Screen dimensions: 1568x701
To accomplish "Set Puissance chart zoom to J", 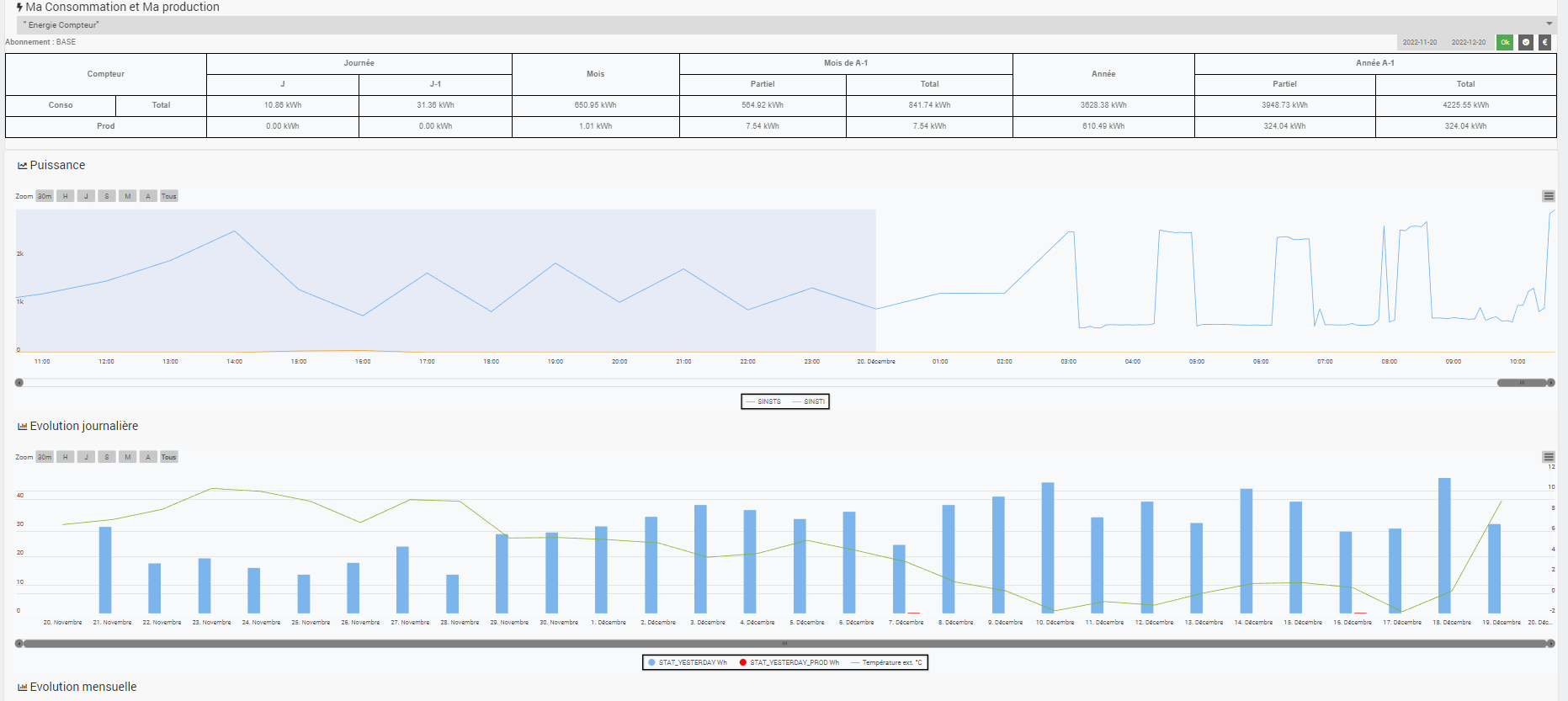I will tap(86, 196).
